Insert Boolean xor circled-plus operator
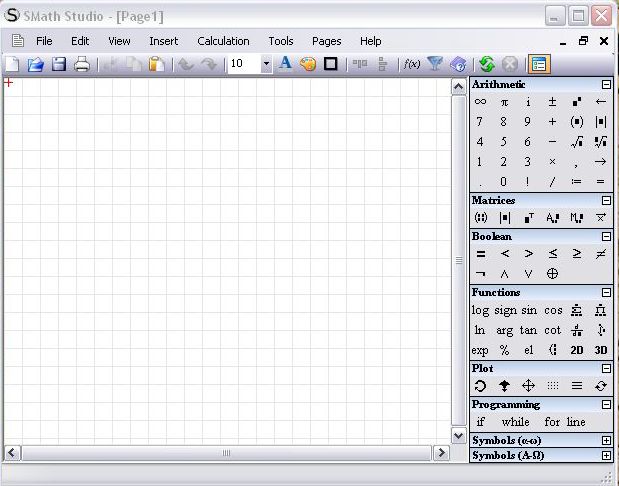Screen dimensions: 619x486 (x=552, y=274)
